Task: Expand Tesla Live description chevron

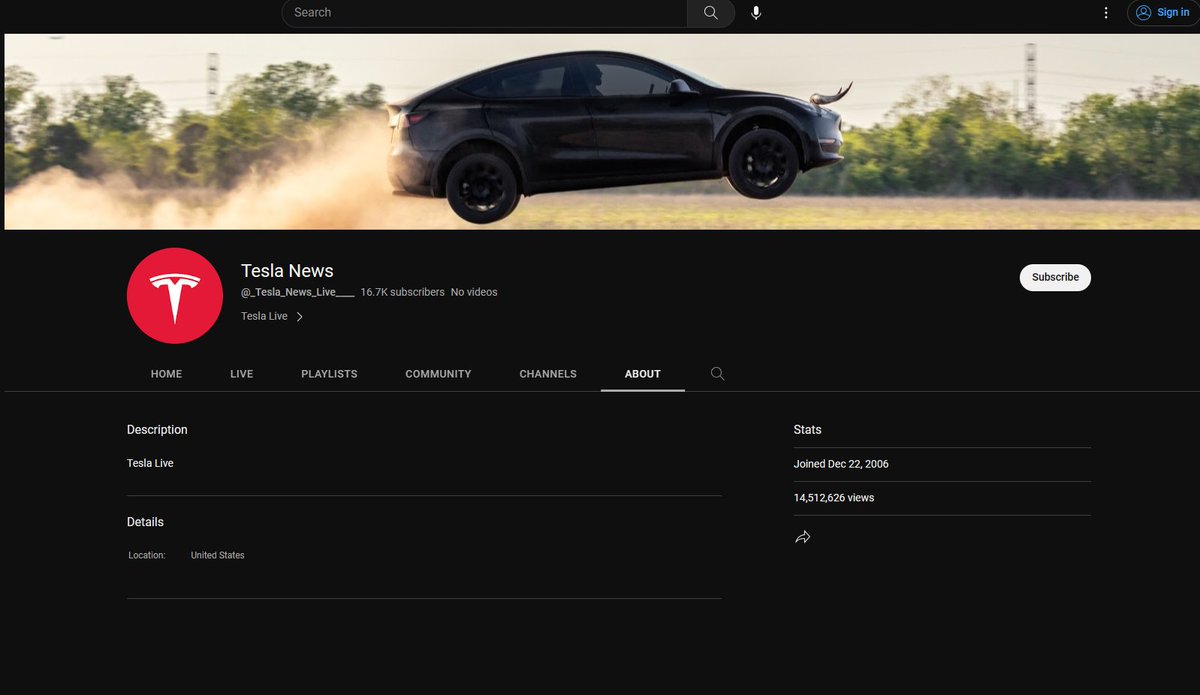Action: coord(299,316)
